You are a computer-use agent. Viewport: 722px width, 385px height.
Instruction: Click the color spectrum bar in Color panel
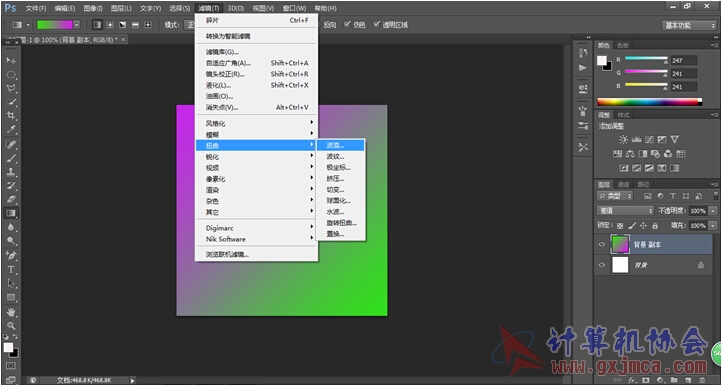[x=649, y=102]
